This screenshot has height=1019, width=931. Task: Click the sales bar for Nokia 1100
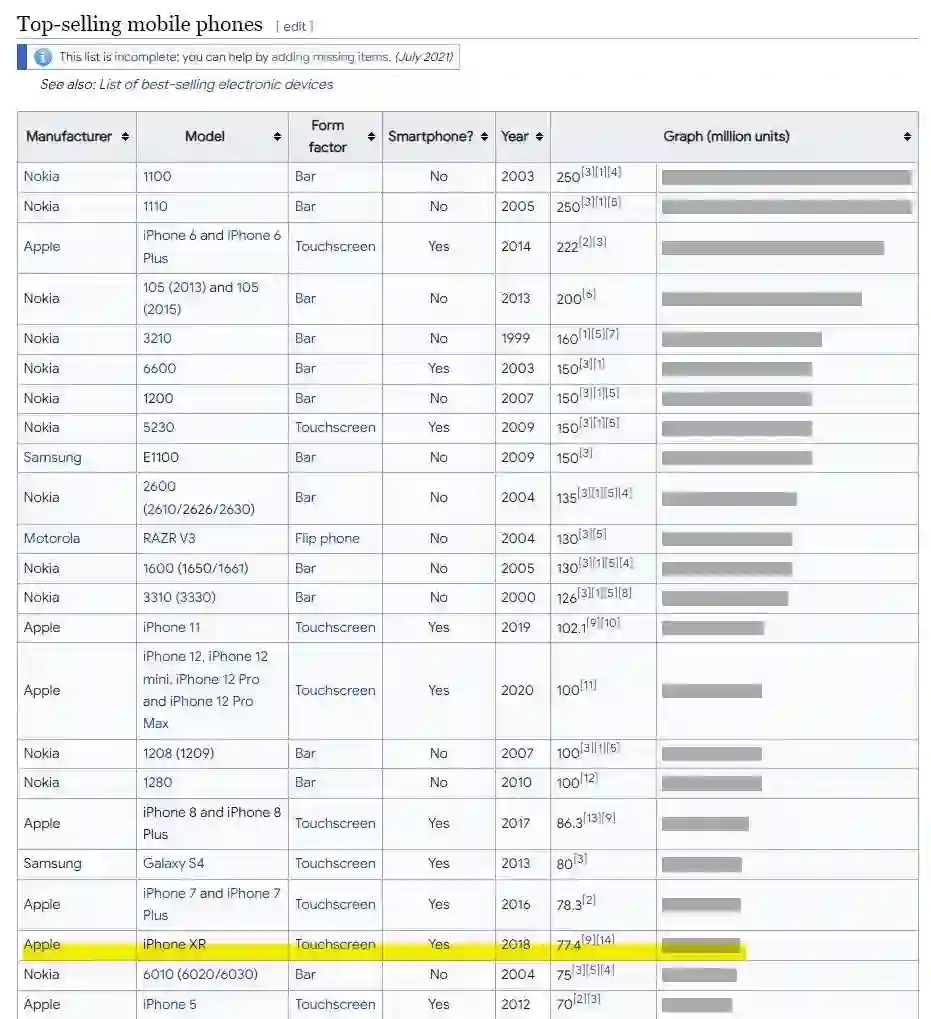[787, 177]
